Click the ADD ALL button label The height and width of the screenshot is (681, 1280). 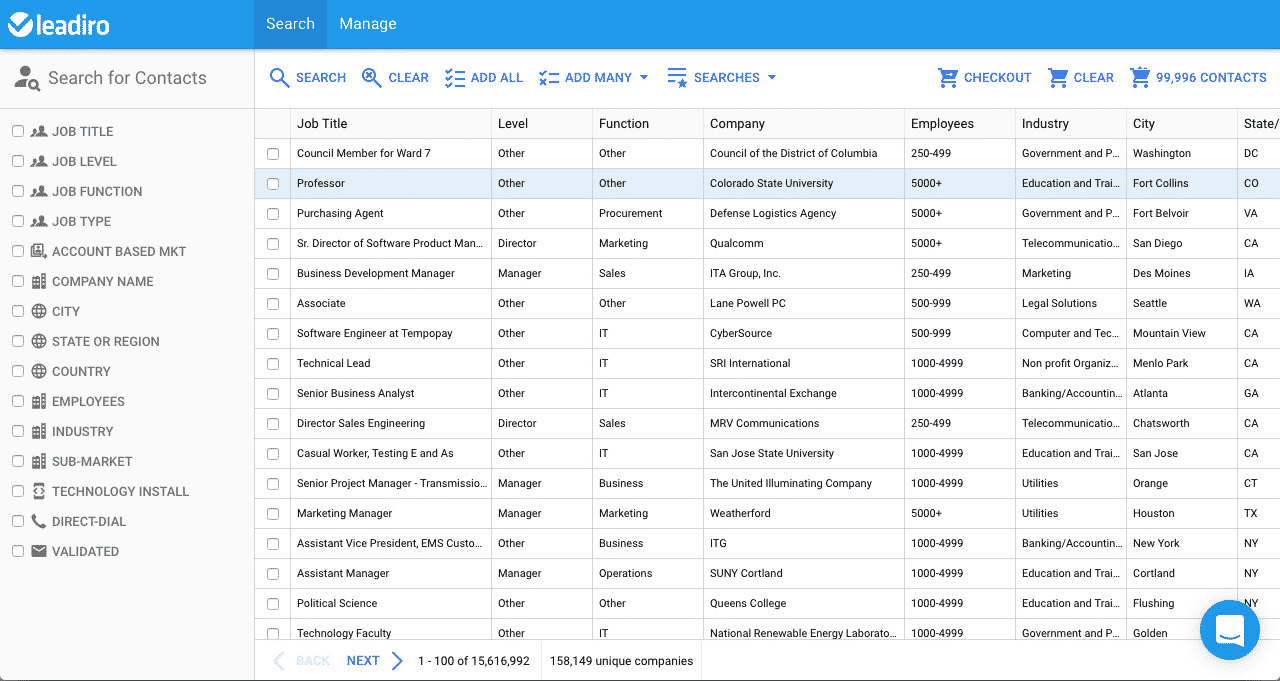(x=497, y=78)
